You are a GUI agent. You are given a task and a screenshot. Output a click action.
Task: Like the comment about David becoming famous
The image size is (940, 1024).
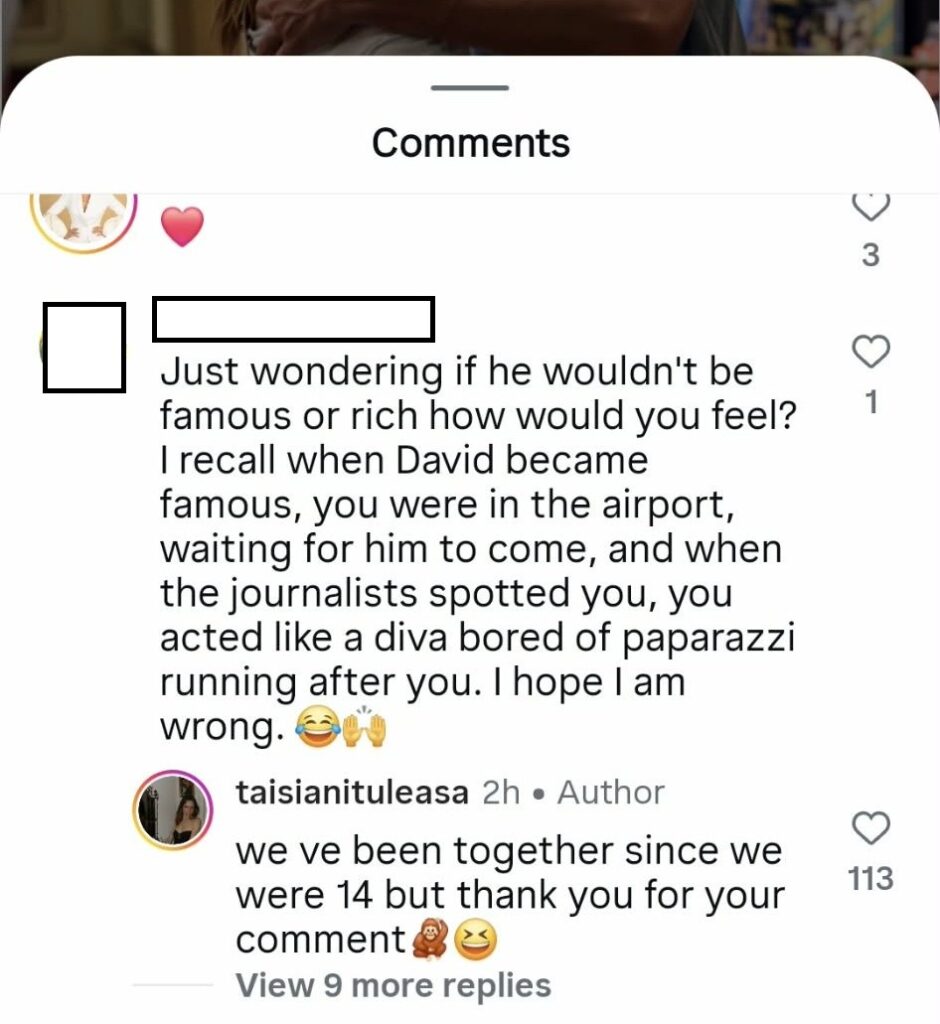871,351
